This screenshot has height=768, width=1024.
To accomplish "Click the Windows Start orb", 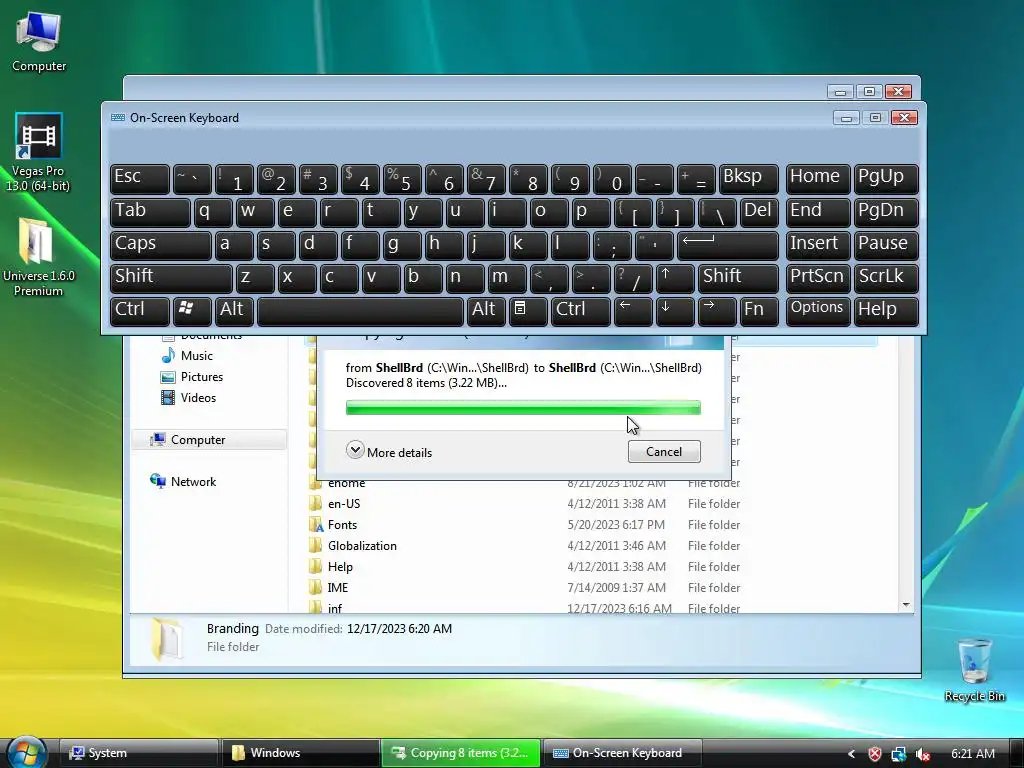I will pyautogui.click(x=27, y=752).
